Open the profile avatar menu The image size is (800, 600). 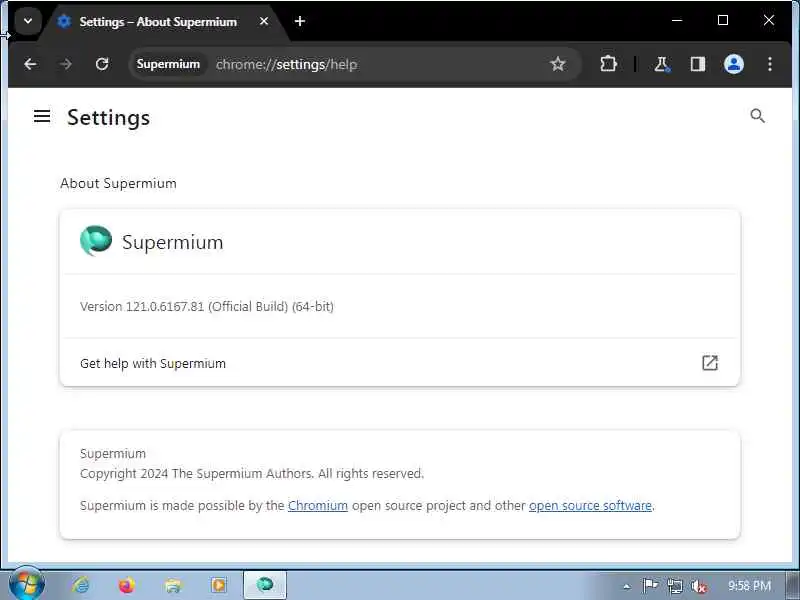[734, 64]
